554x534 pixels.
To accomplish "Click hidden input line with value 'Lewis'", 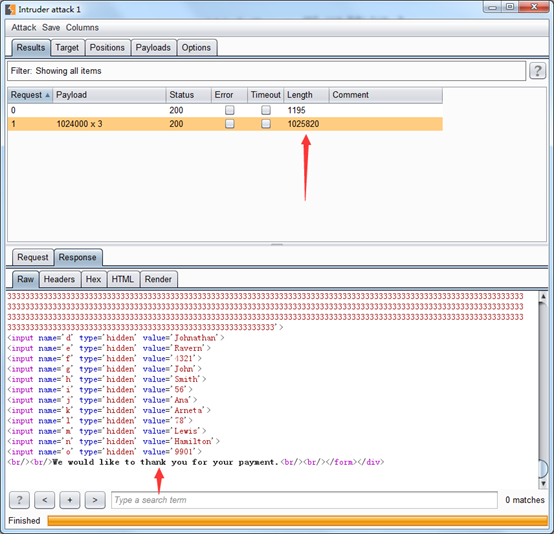I will [107, 431].
